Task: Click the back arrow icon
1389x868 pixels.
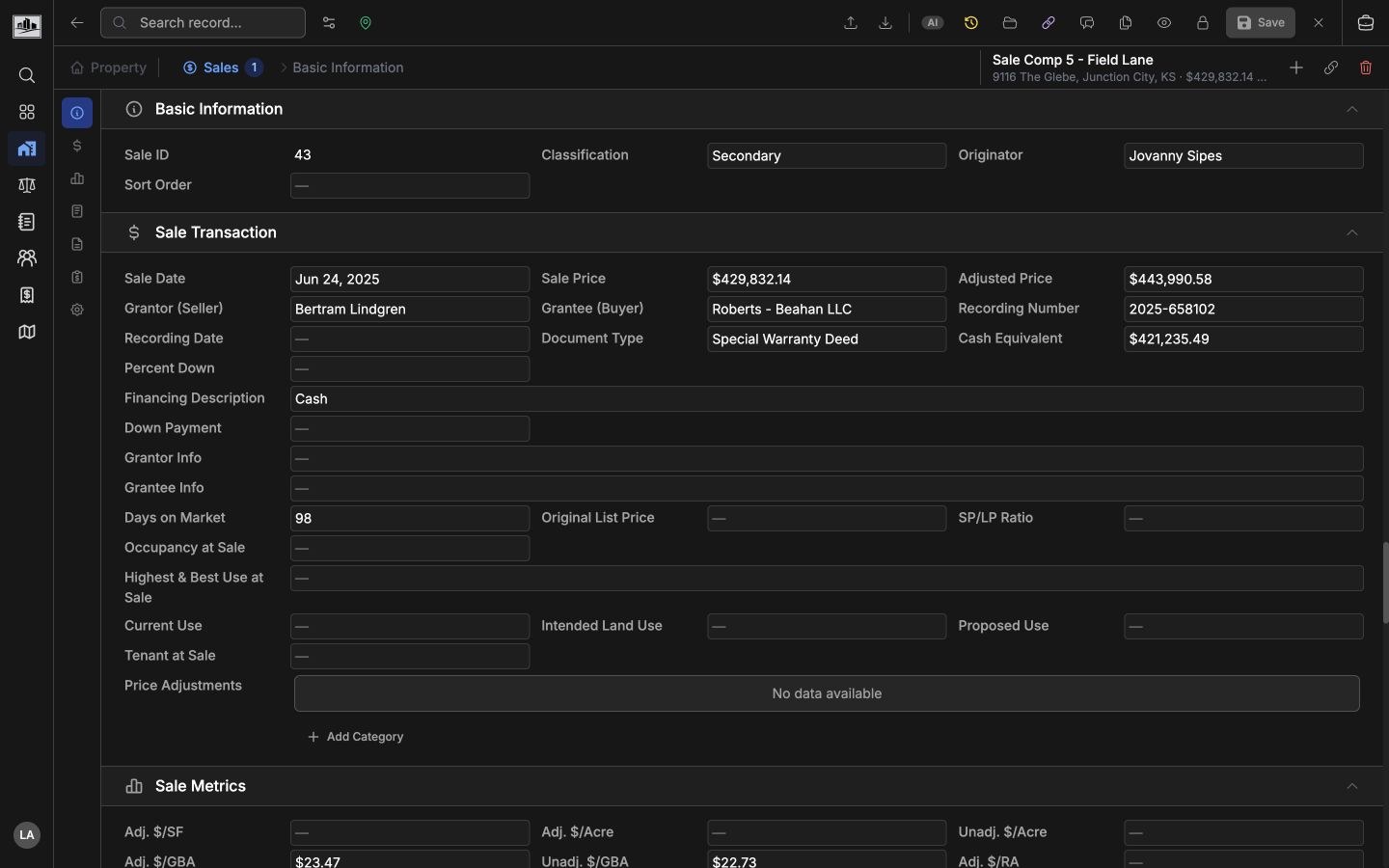Action: coord(77,23)
